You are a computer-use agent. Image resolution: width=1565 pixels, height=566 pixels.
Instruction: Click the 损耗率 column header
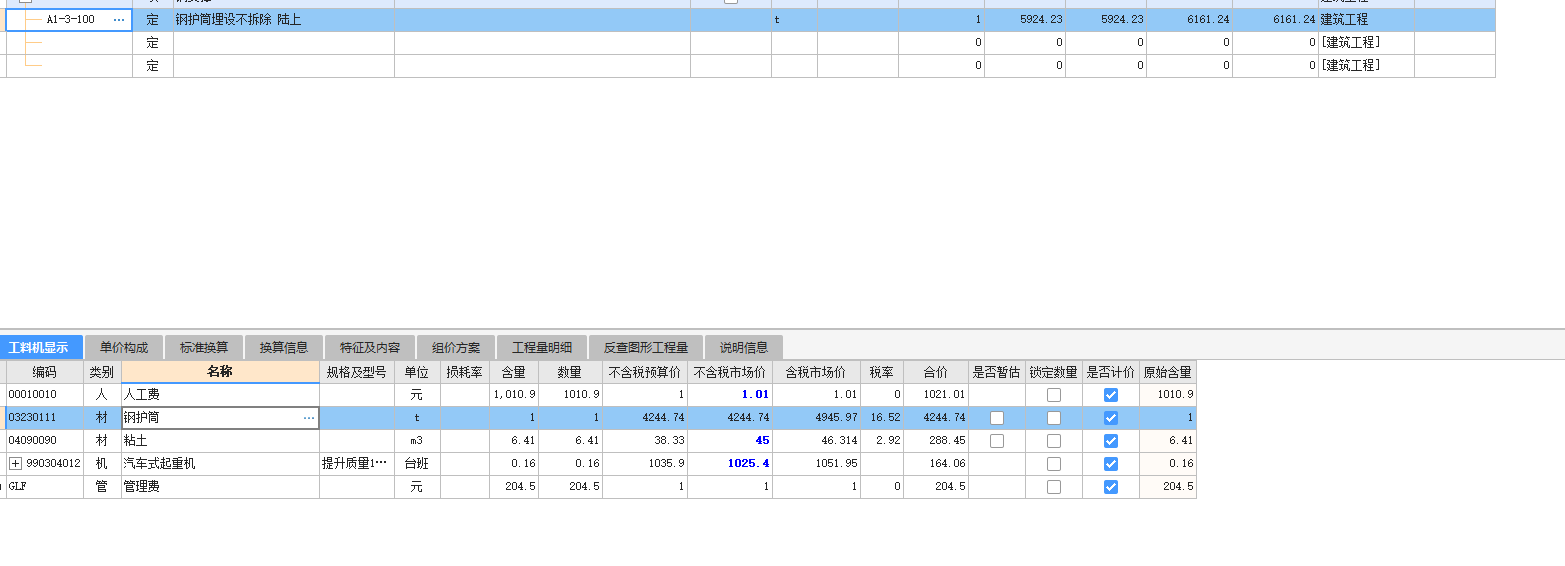(x=465, y=372)
